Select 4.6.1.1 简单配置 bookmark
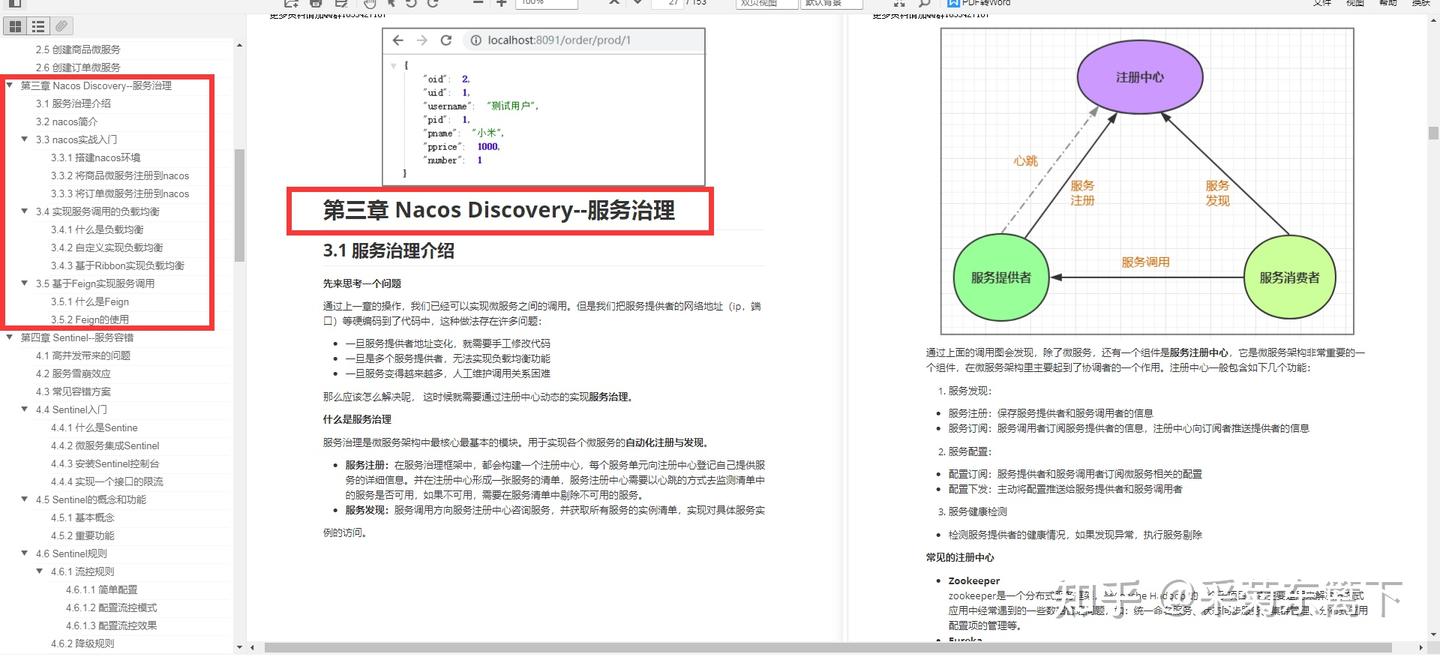1440x657 pixels. coord(102,590)
